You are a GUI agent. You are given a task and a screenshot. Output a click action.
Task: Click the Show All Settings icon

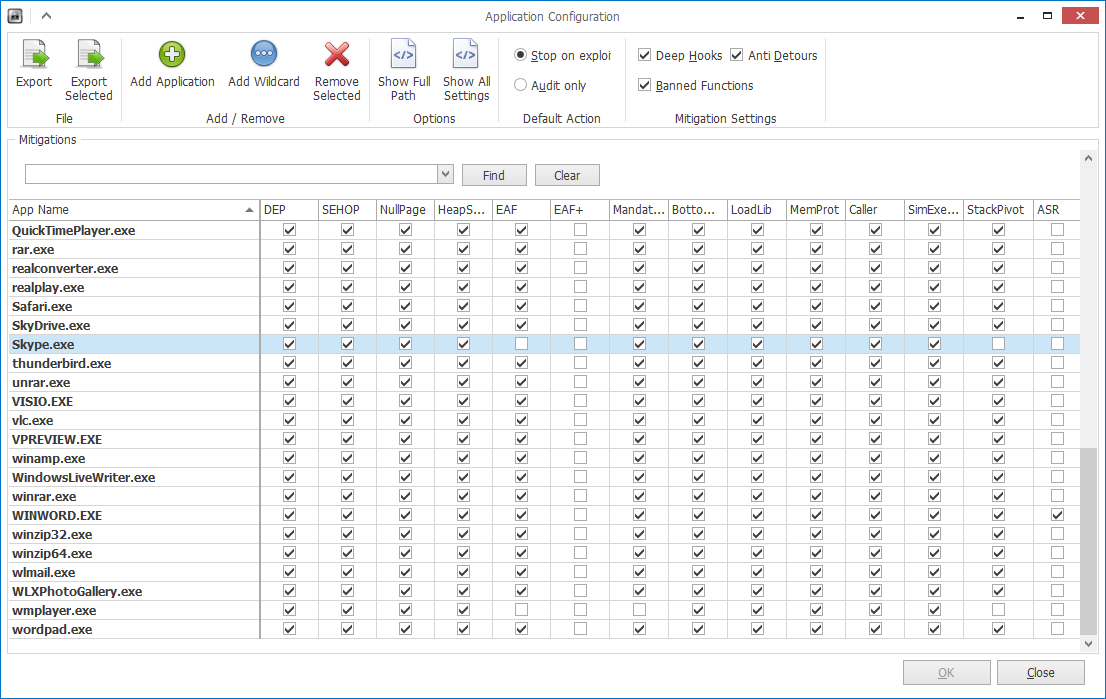pyautogui.click(x=466, y=54)
